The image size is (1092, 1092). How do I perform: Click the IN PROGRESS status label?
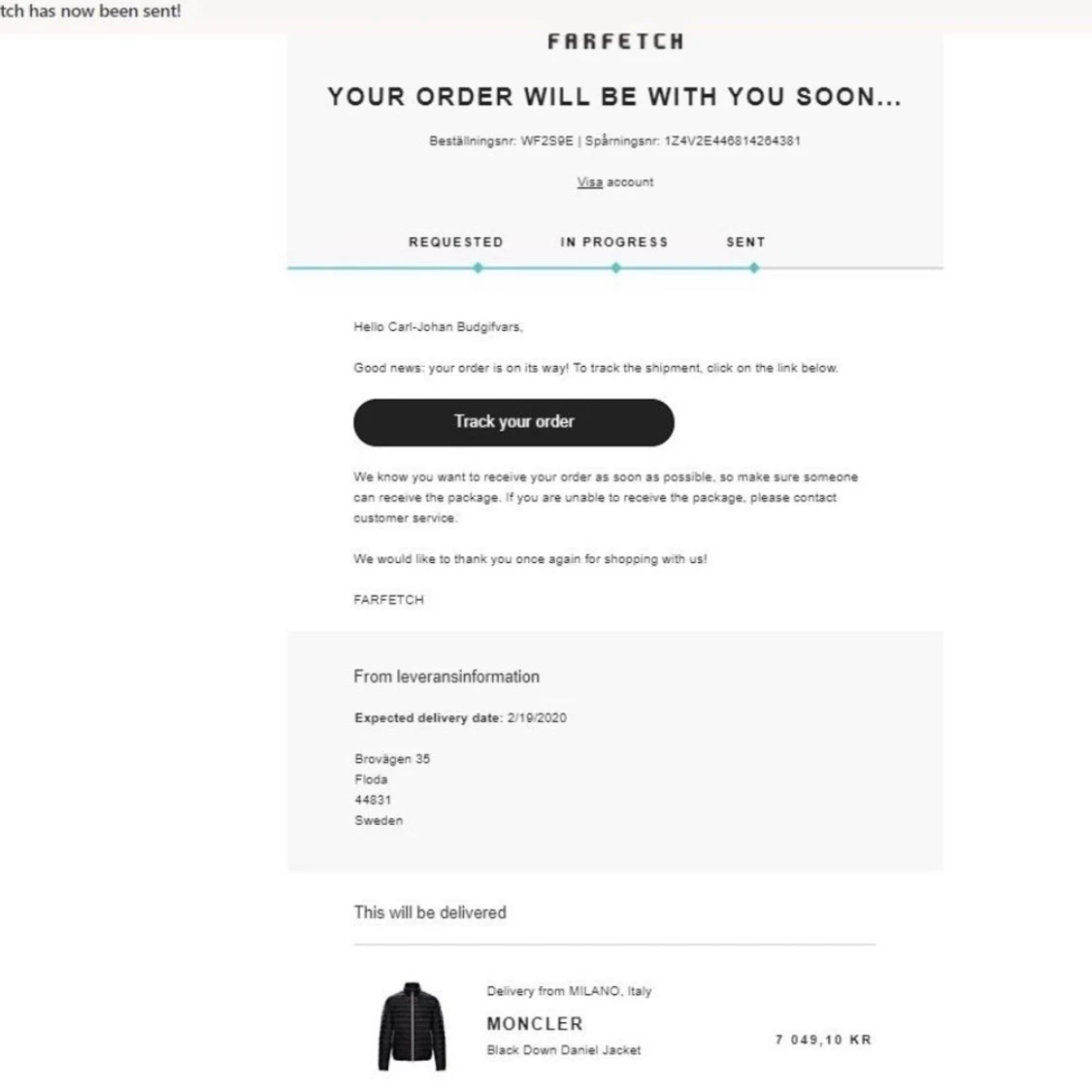(614, 242)
